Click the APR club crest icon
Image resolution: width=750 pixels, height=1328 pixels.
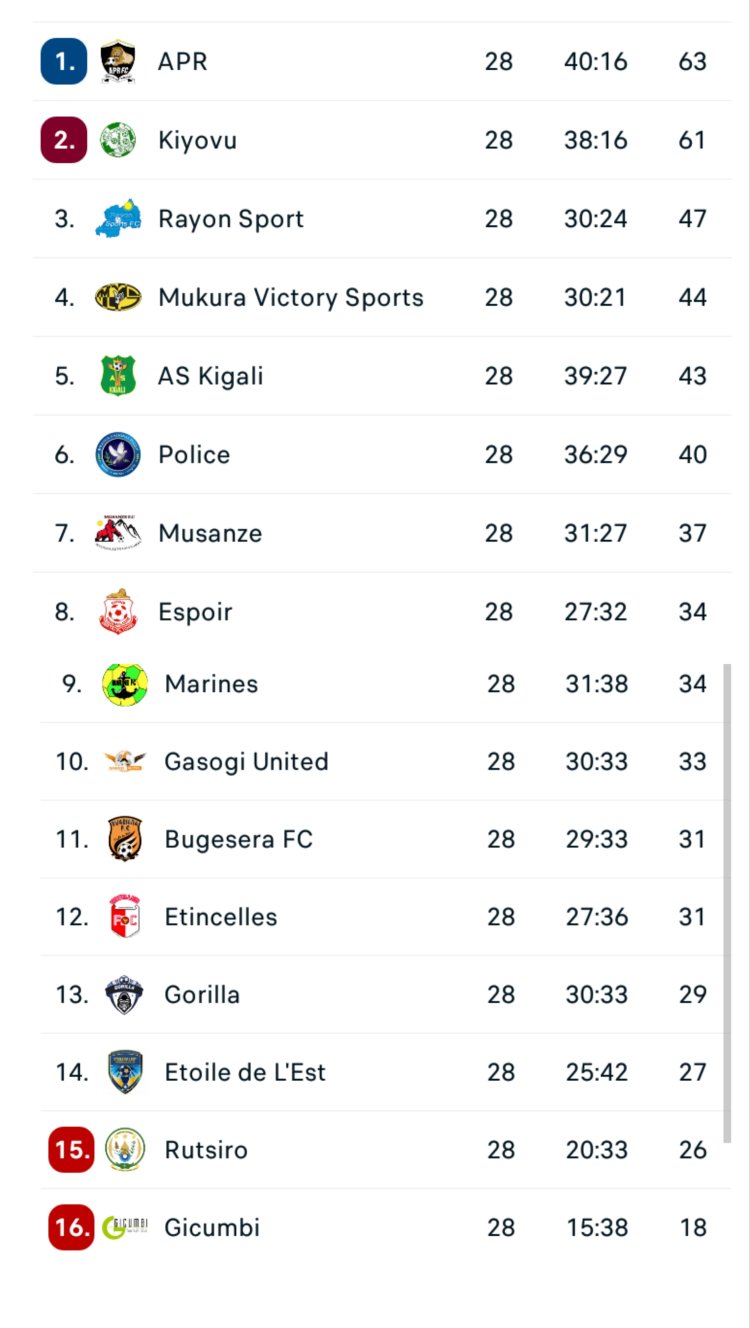118,61
